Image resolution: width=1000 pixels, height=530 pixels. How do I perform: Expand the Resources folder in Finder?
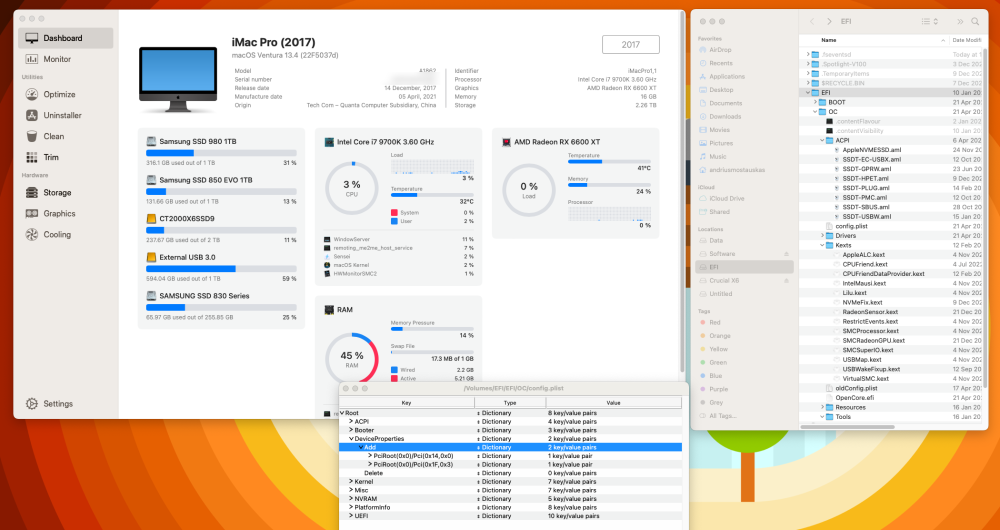tap(822, 408)
